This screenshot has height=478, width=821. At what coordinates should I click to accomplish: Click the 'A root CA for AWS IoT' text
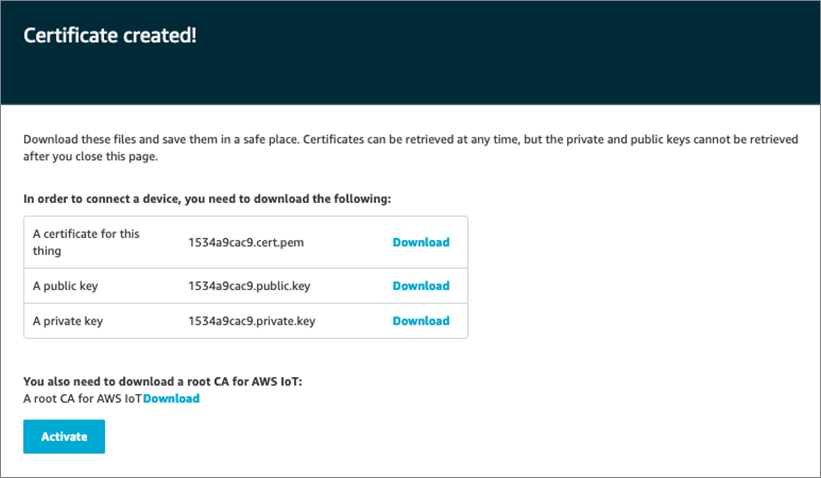(82, 398)
